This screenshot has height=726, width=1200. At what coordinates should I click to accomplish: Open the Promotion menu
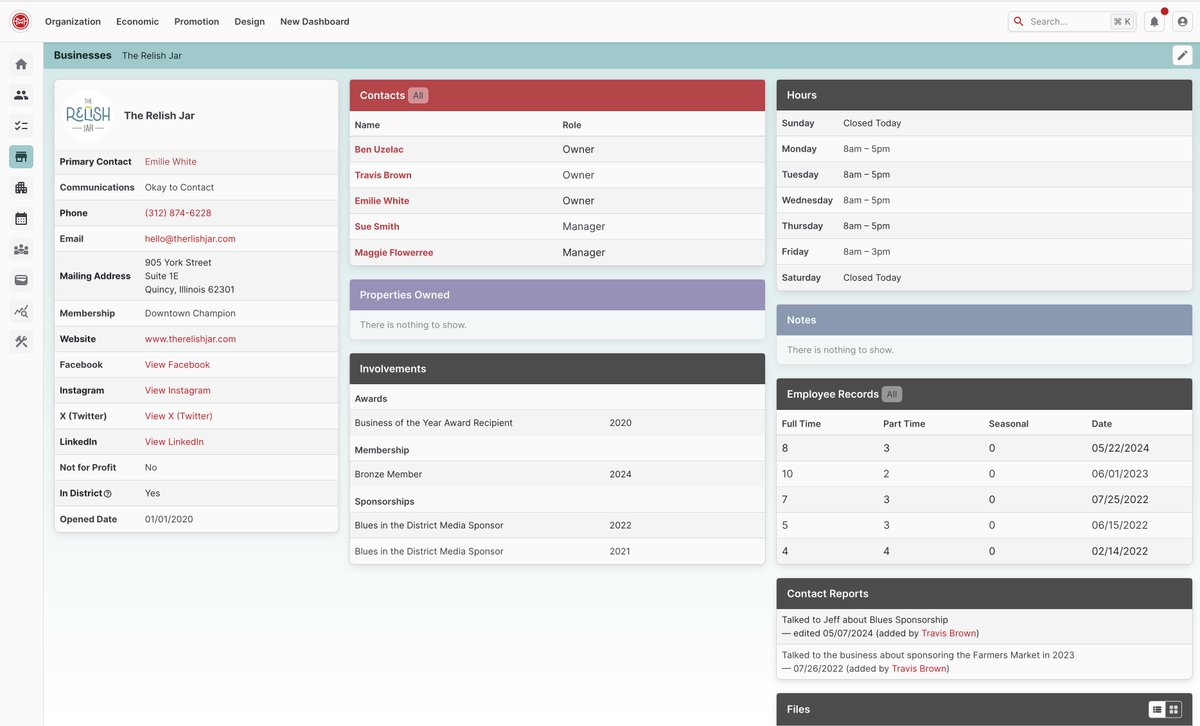point(197,21)
